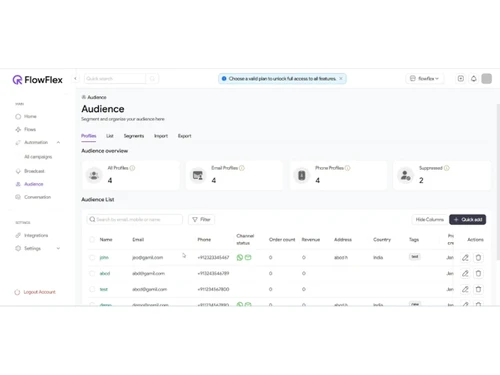Click email channel icon in john row
Viewport: 500px width, 375px height.
click(248, 257)
